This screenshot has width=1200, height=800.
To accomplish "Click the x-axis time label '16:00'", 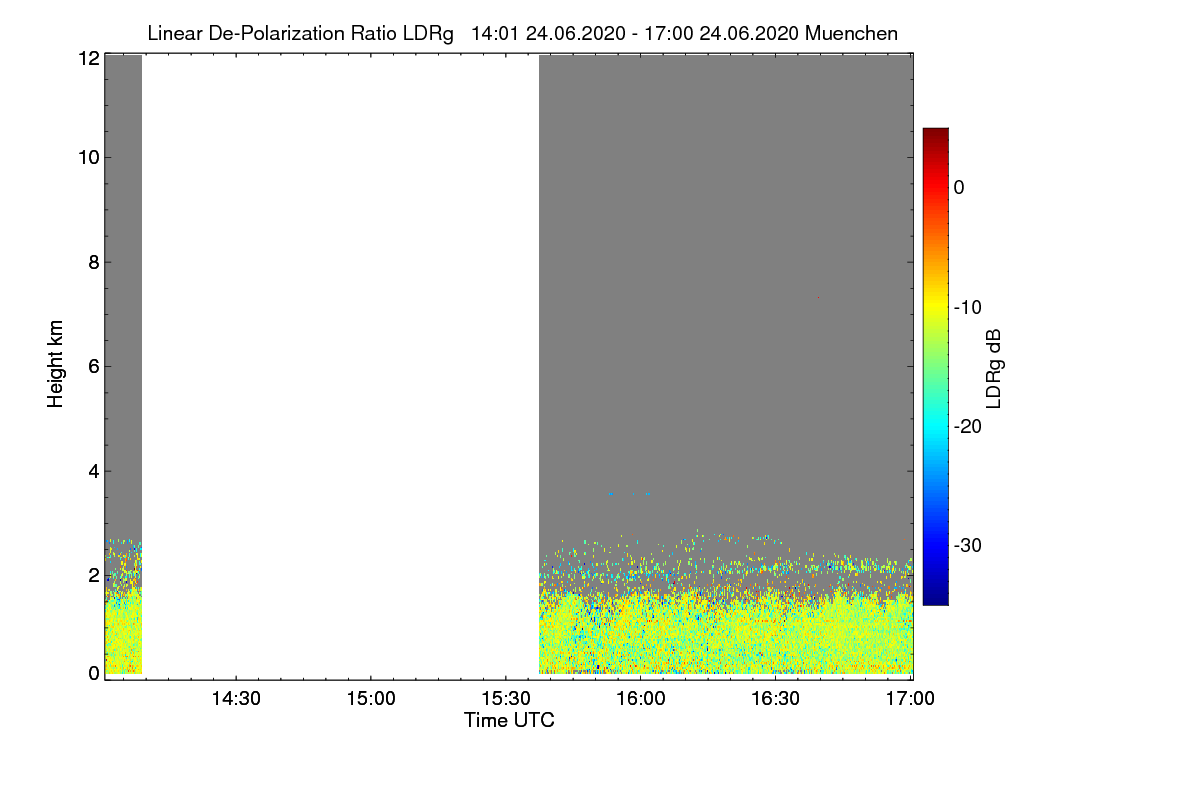I will [x=641, y=699].
